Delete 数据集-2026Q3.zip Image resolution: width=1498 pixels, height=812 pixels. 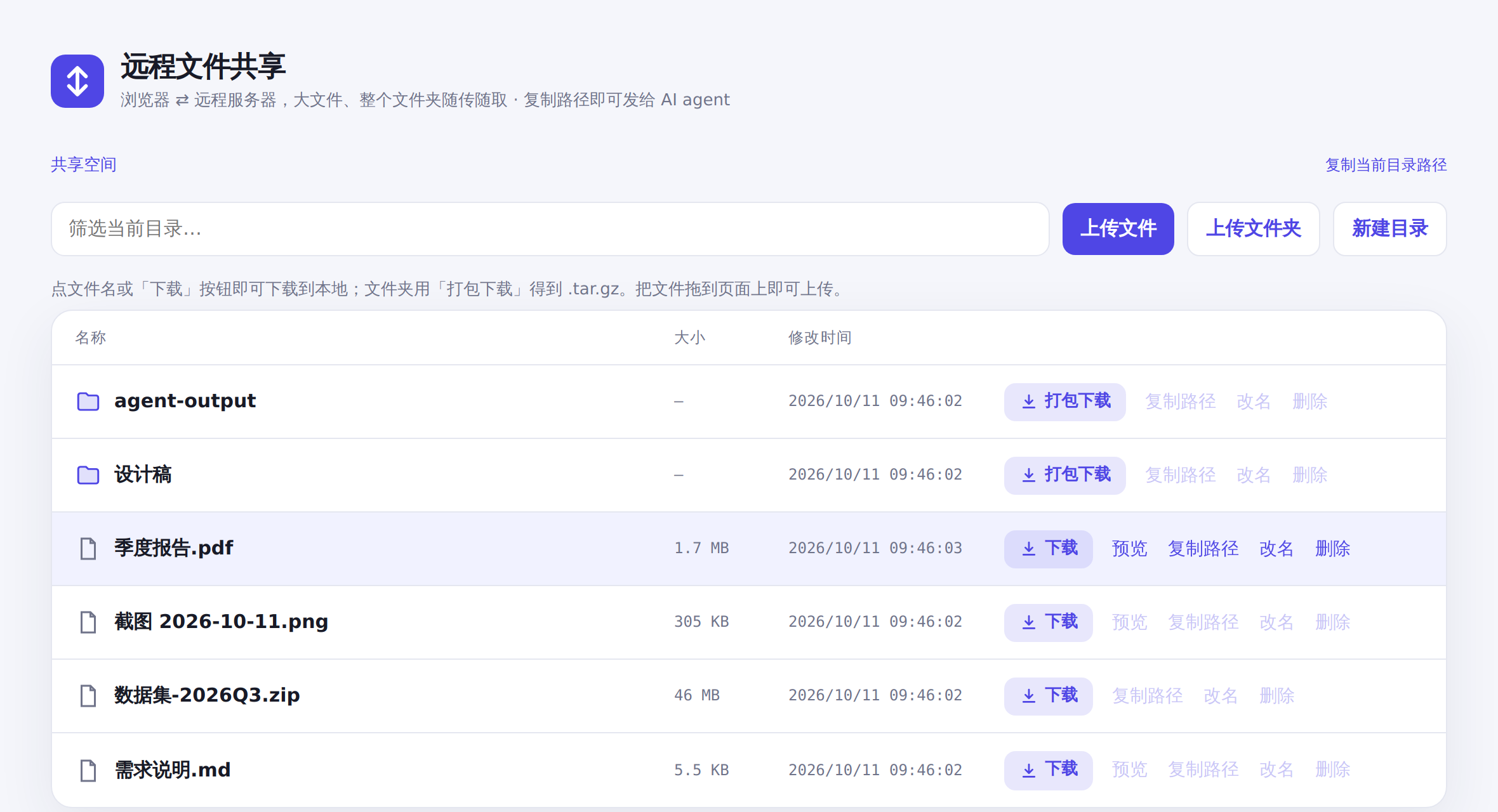click(x=1276, y=696)
